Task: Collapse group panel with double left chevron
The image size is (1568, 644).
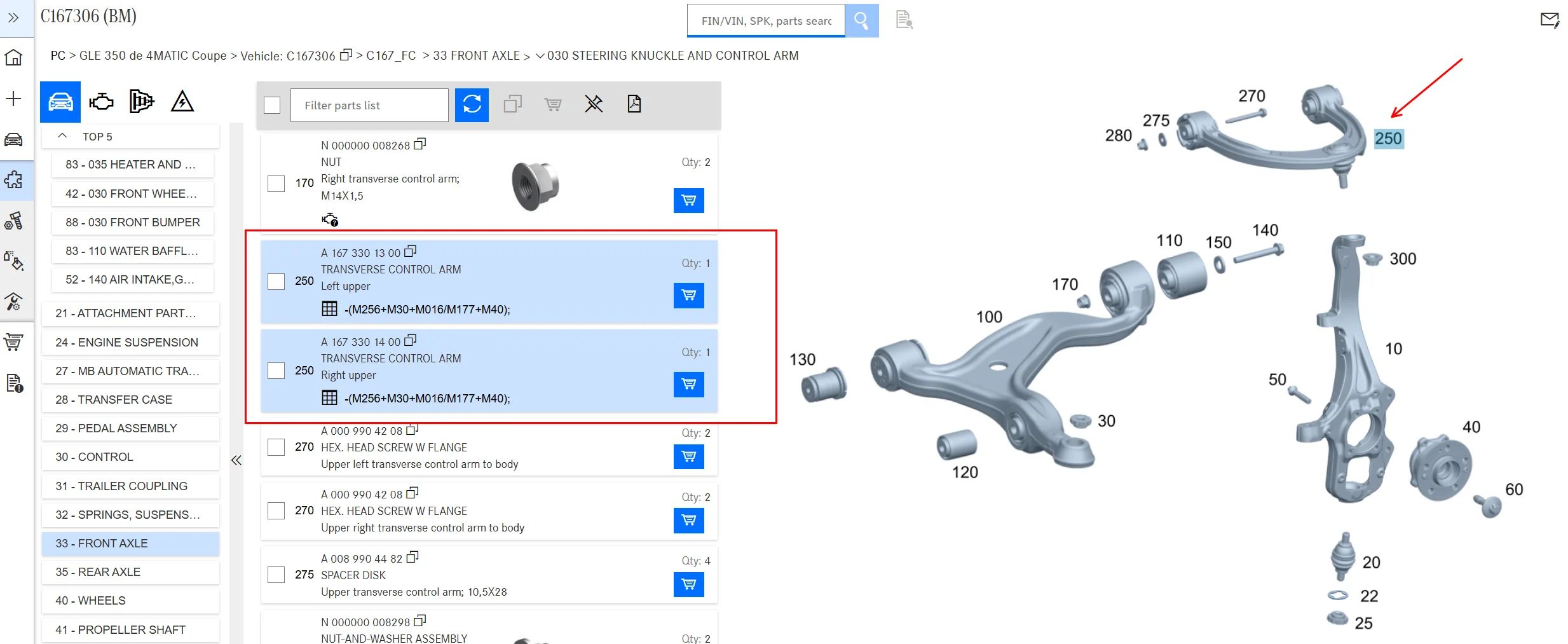Action: pos(236,460)
